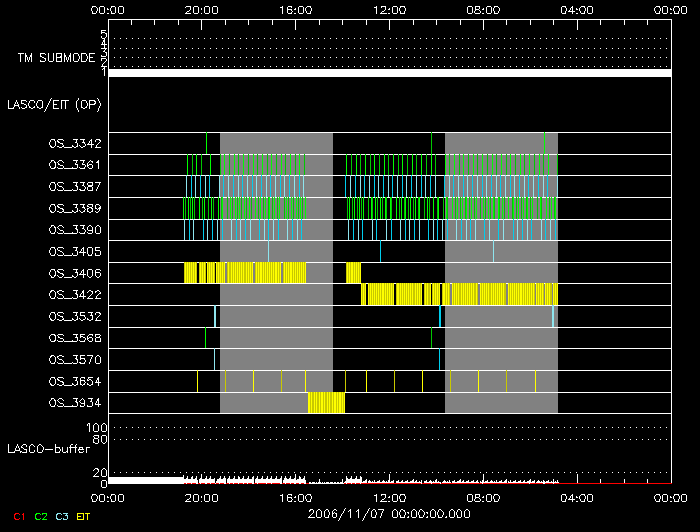The width and height of the screenshot is (700, 532).
Task: Click the 16:00 tick on the top axis
Action: pos(296,9)
